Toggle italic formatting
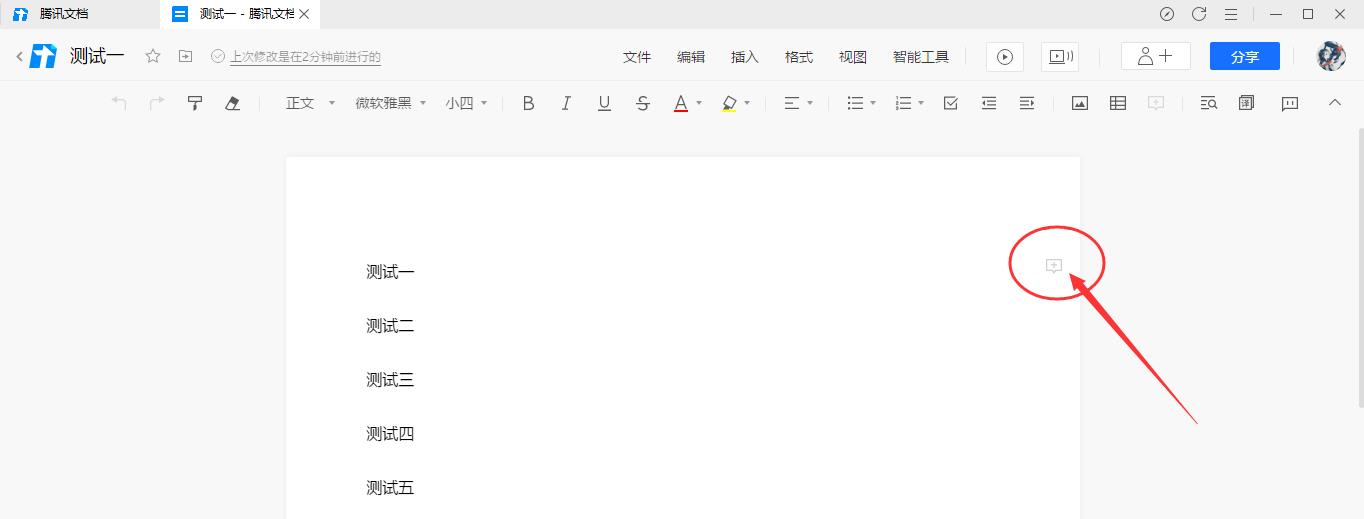Screen dimensions: 1364x519 pyautogui.click(x=566, y=103)
